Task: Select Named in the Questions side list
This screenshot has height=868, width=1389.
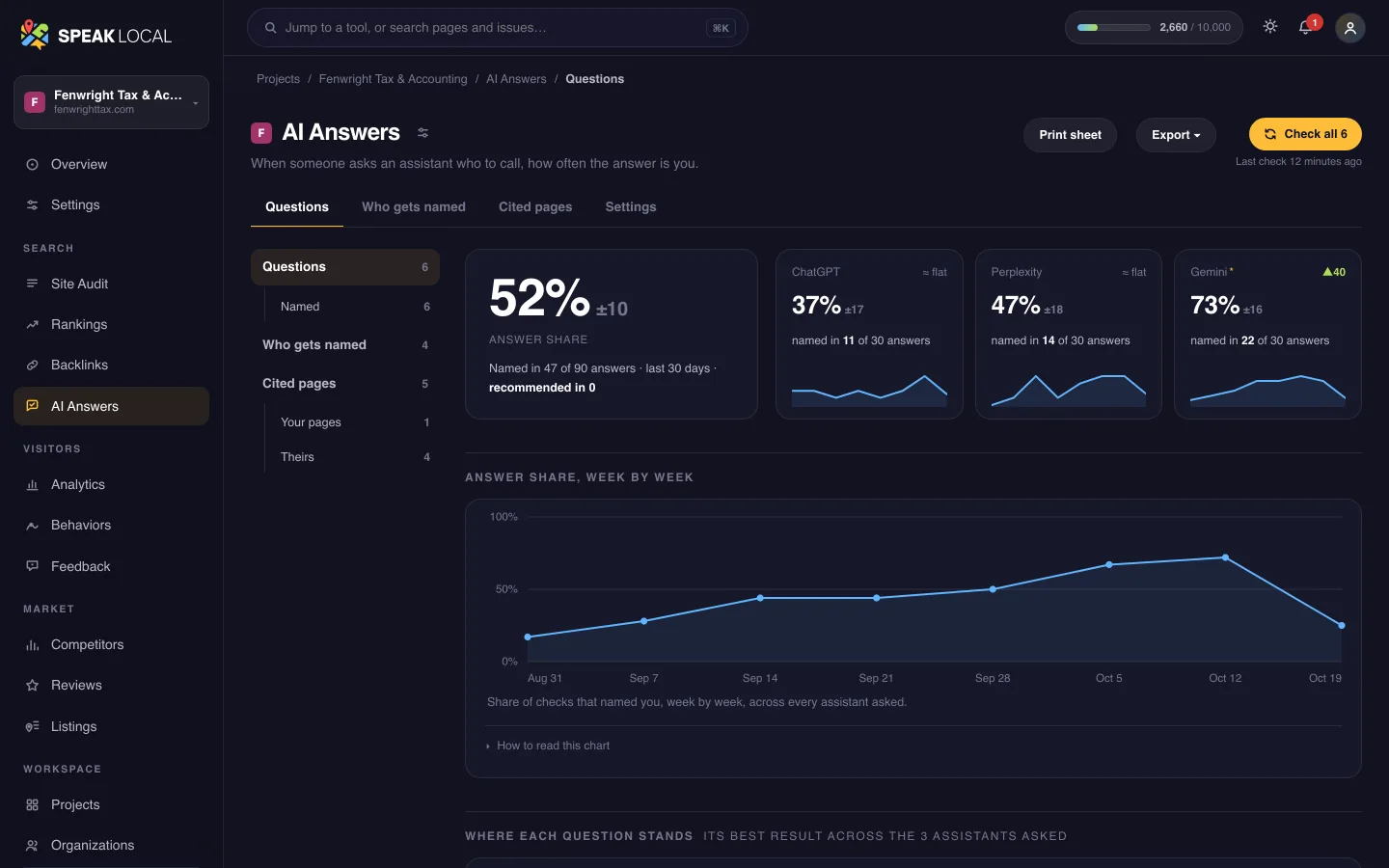Action: (x=352, y=307)
